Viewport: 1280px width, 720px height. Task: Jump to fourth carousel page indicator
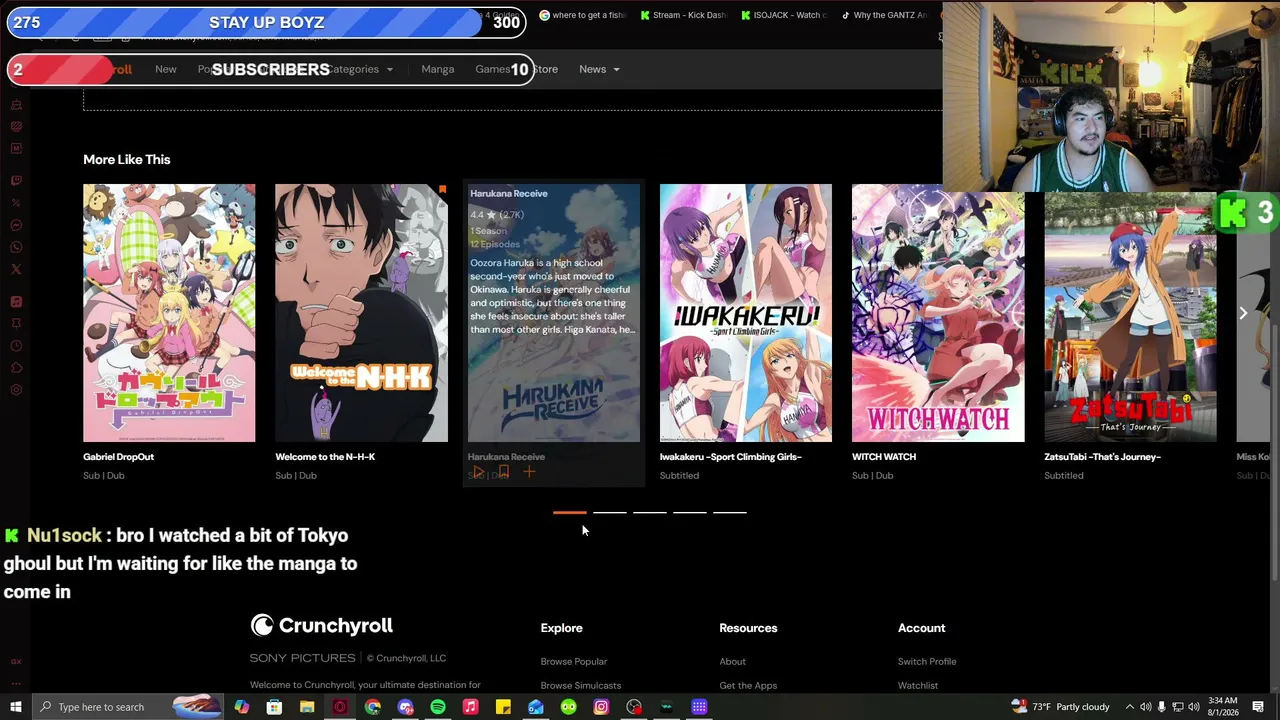pyautogui.click(x=690, y=512)
